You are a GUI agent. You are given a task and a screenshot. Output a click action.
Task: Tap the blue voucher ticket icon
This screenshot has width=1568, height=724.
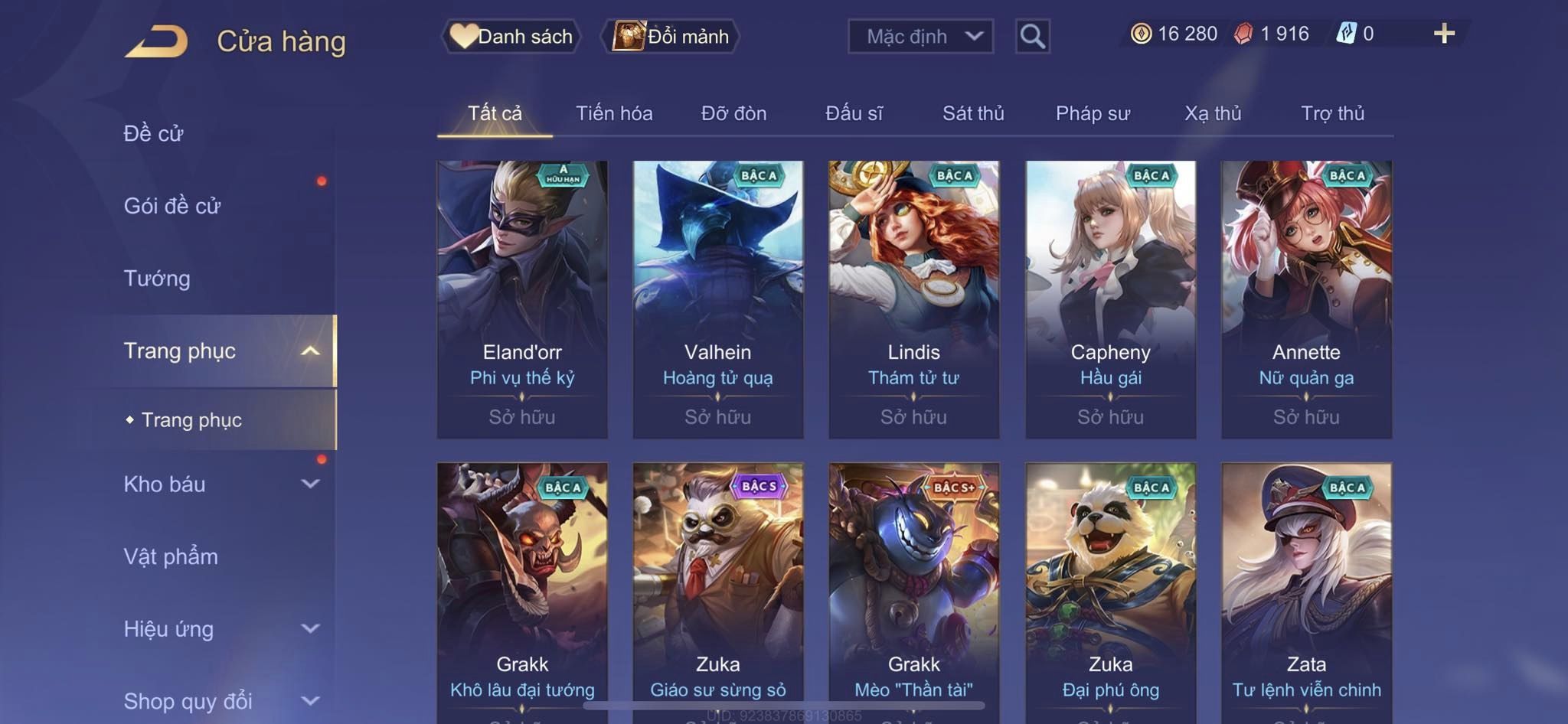click(x=1347, y=34)
